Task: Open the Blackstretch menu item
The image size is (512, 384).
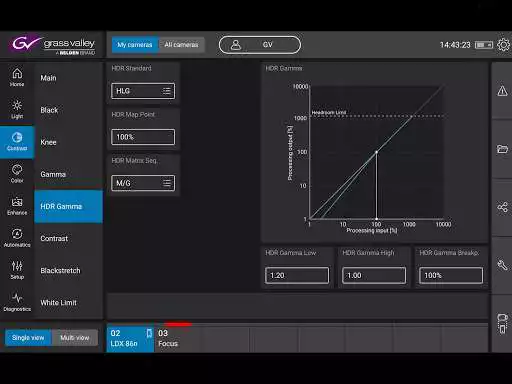Action: click(x=68, y=270)
